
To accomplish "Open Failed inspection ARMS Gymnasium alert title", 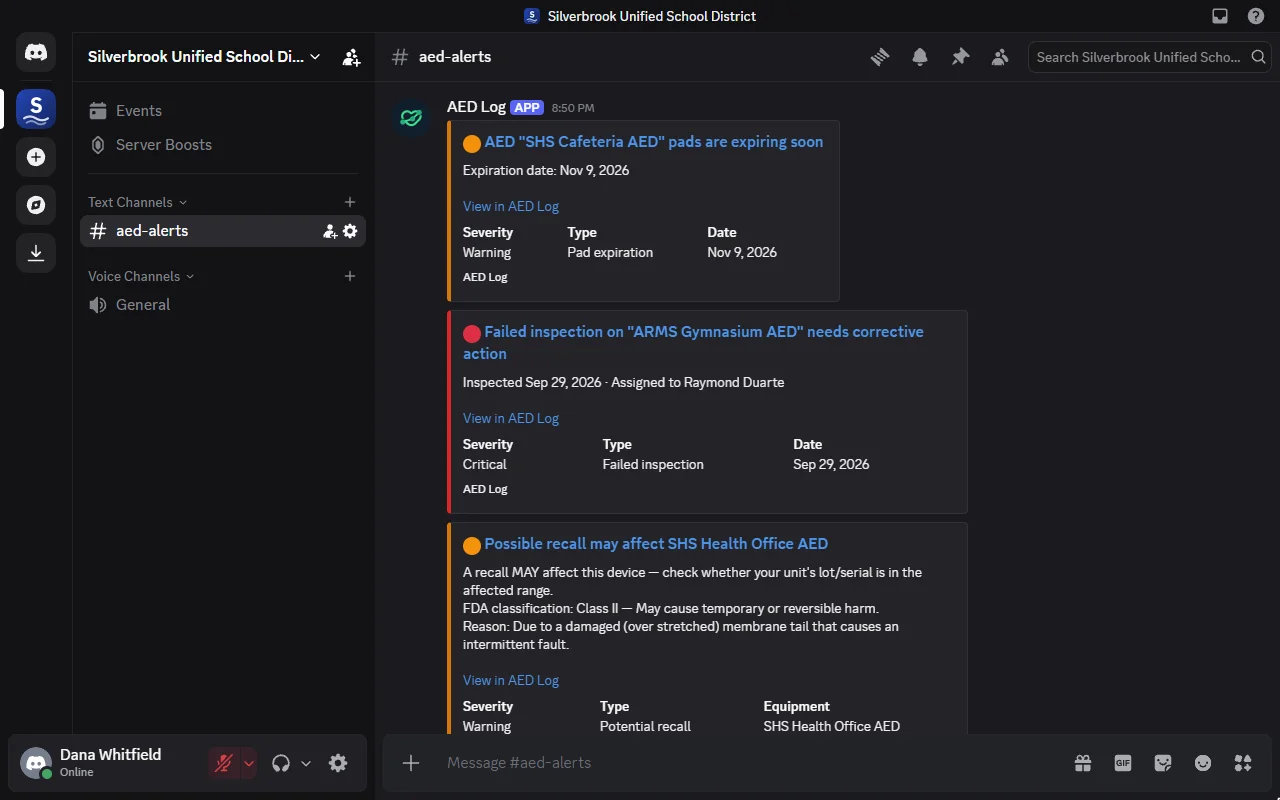I will (x=693, y=343).
